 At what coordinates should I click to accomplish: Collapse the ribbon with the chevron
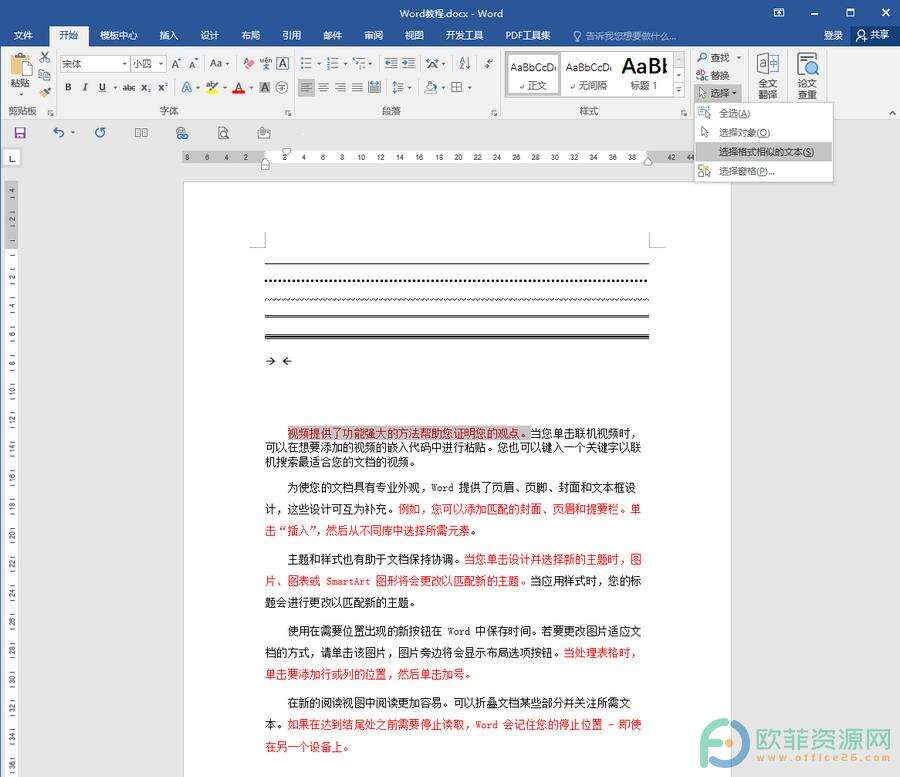(x=892, y=114)
